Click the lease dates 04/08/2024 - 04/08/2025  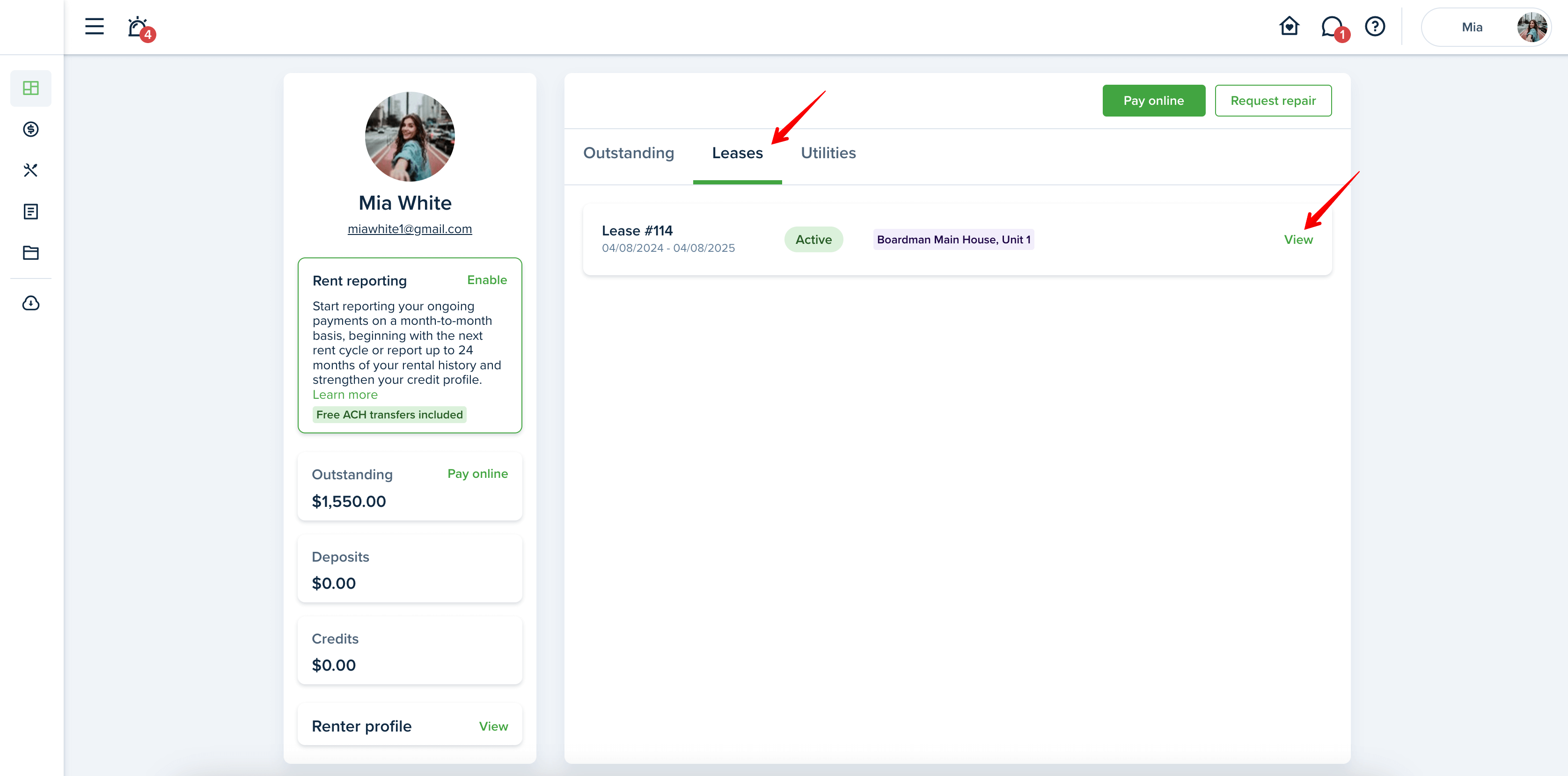(668, 249)
